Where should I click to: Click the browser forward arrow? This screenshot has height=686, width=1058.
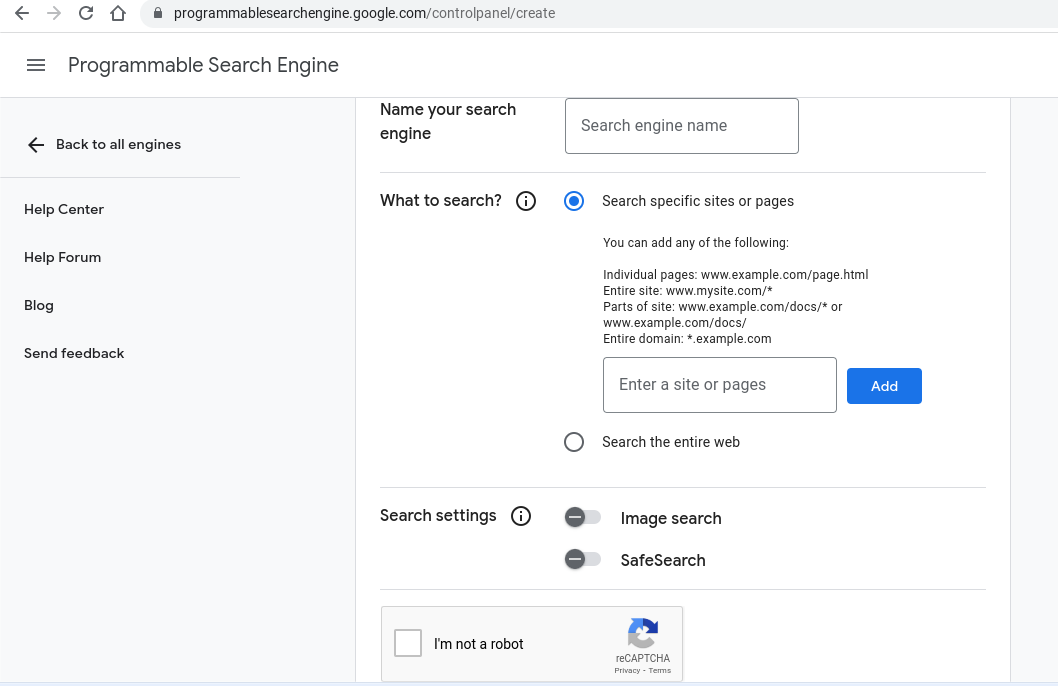[x=54, y=13]
